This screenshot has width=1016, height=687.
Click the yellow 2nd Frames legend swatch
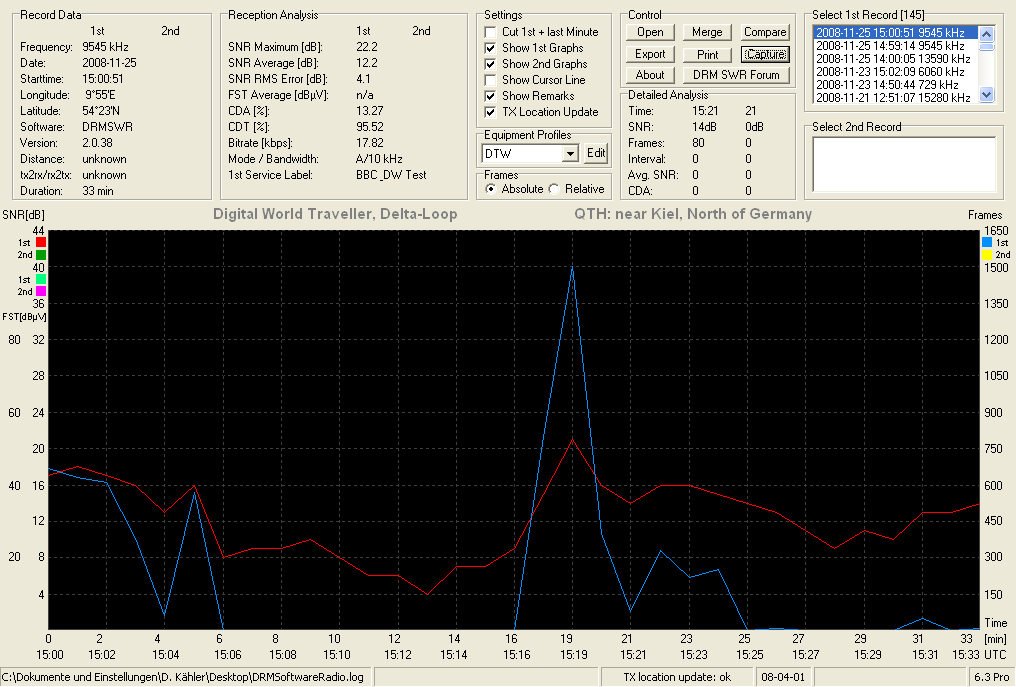coord(987,255)
